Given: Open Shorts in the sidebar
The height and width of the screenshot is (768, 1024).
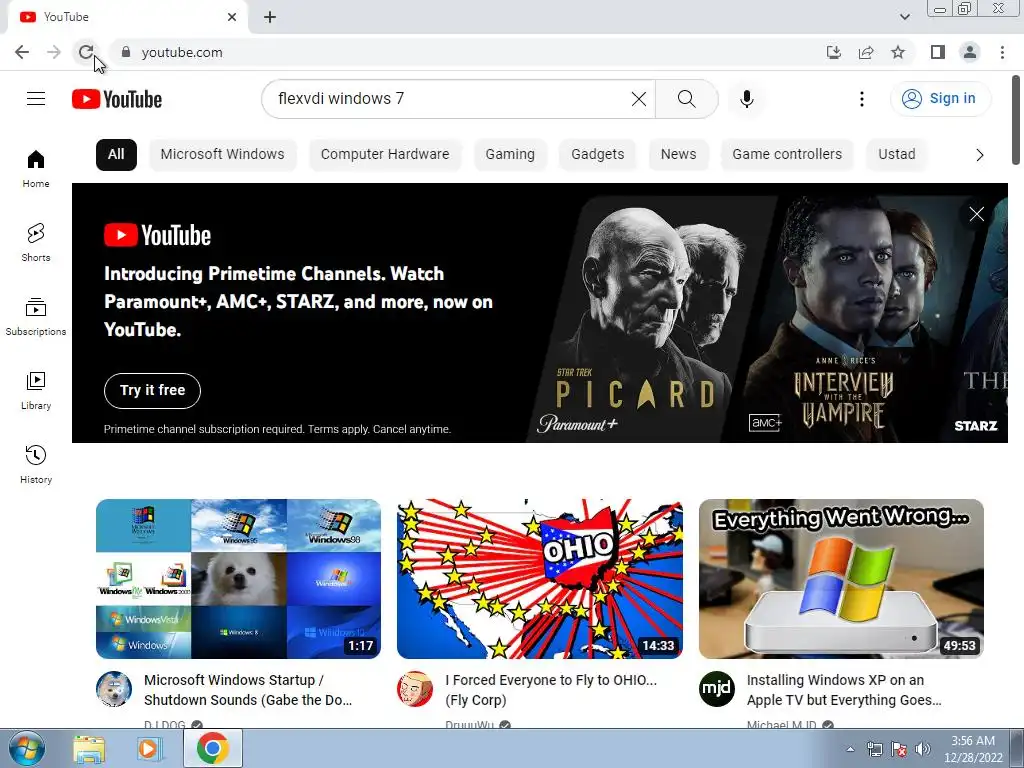Looking at the screenshot, I should [36, 242].
